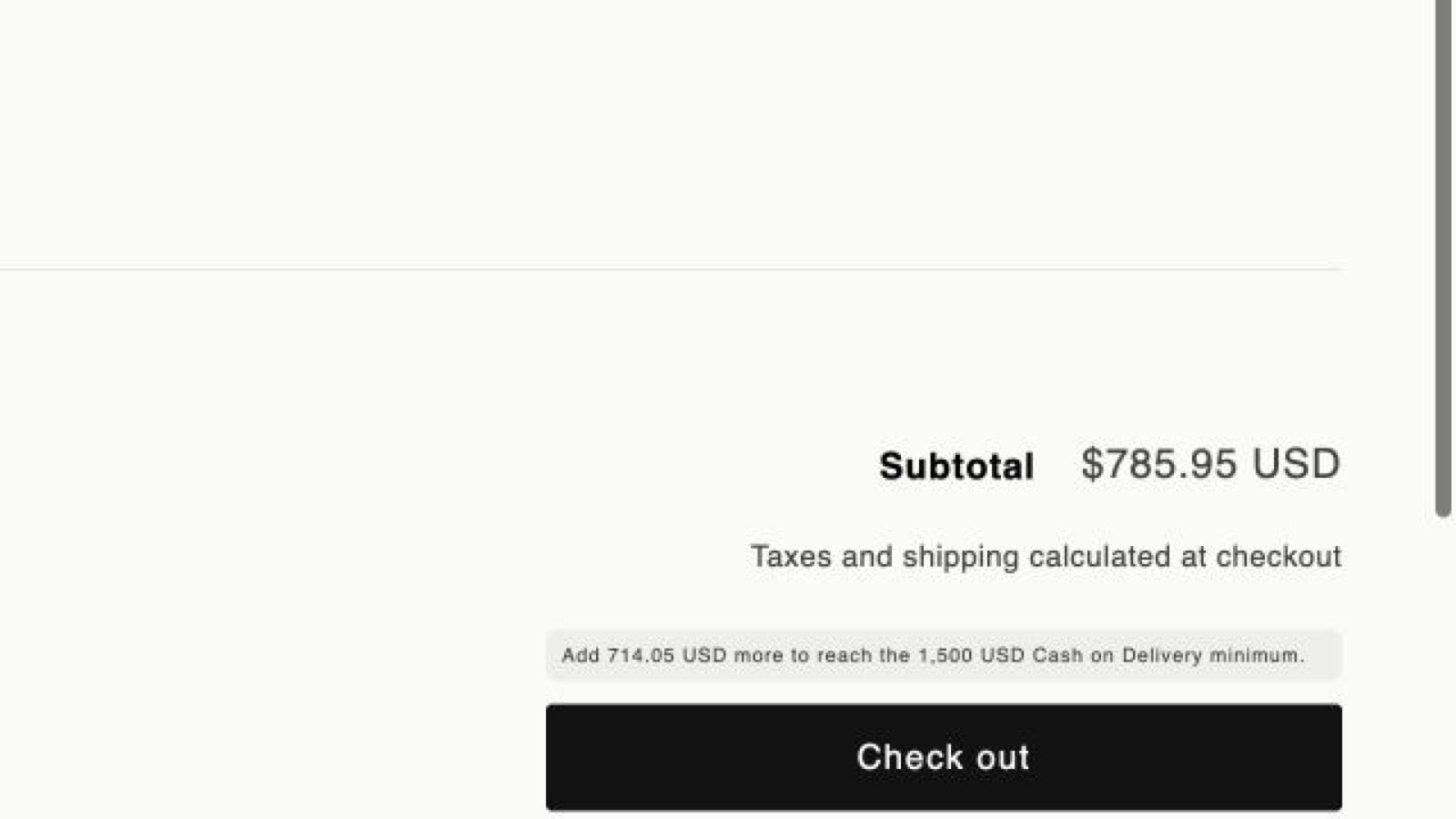Viewport: 1456px width, 819px height.
Task: Click the 1,500 USD threshold in the banner
Action: (971, 655)
